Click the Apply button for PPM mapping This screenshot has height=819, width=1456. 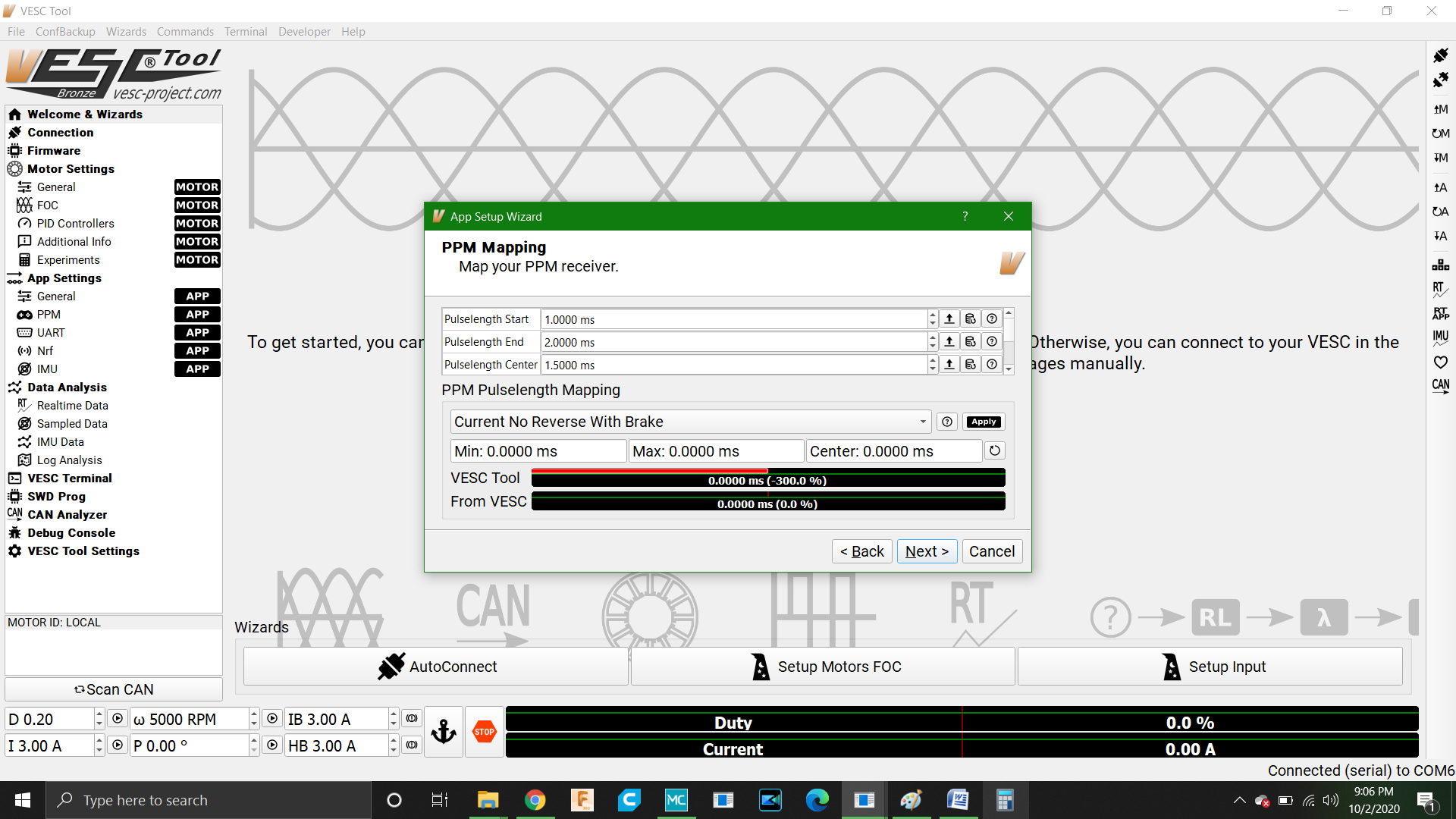[x=984, y=422]
